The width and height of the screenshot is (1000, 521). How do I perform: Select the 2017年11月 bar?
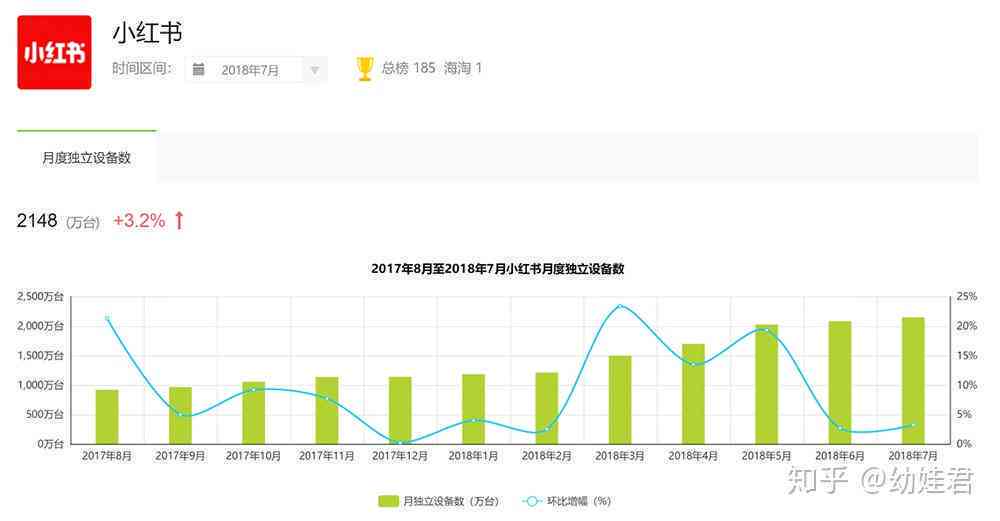327,410
